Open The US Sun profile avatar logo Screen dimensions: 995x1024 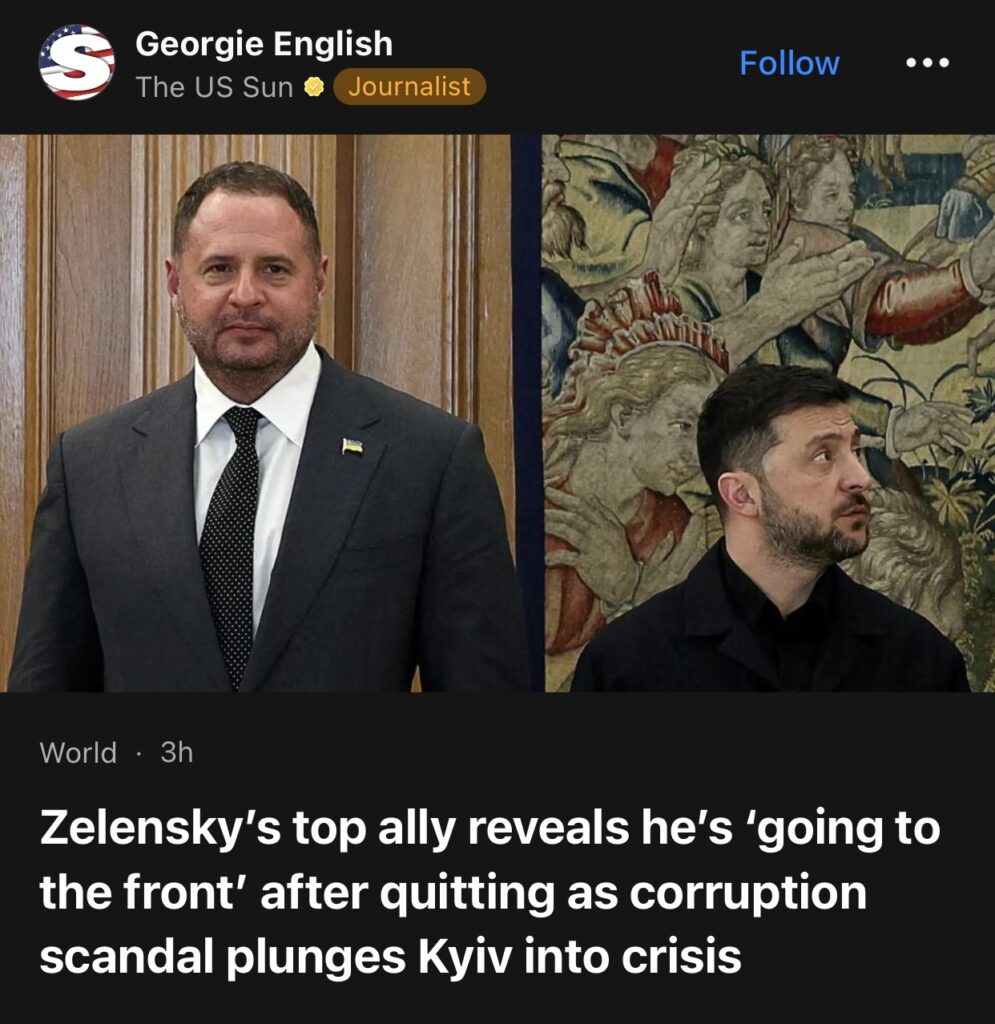click(x=76, y=63)
